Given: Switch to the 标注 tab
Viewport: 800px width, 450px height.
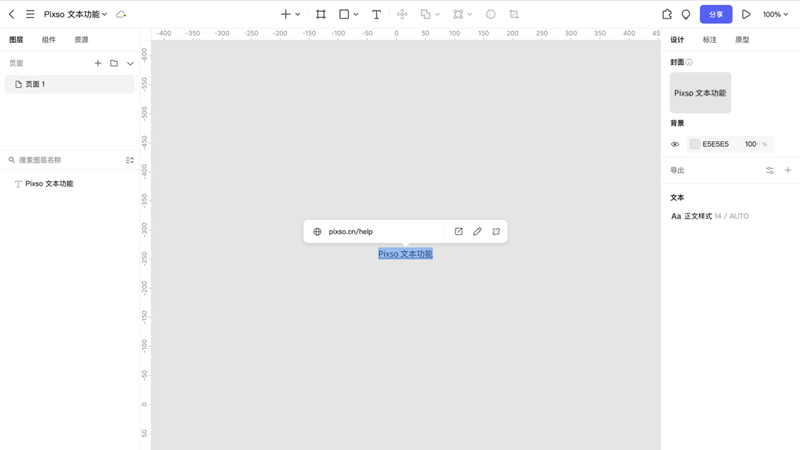Looking at the screenshot, I should point(710,39).
